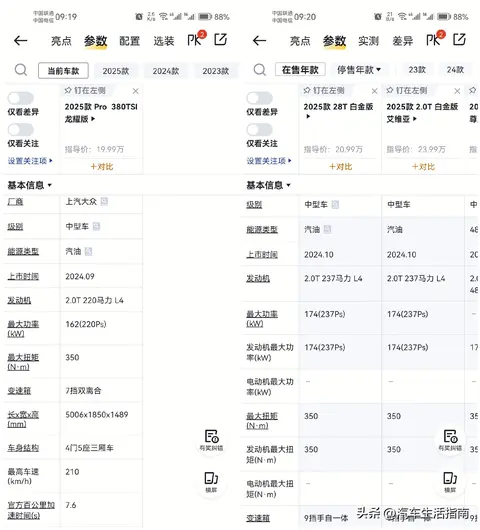Tap info icon beside 汽油 on left screen
Image resolution: width=480 pixels, height=530 pixels.
pyautogui.click(x=88, y=251)
